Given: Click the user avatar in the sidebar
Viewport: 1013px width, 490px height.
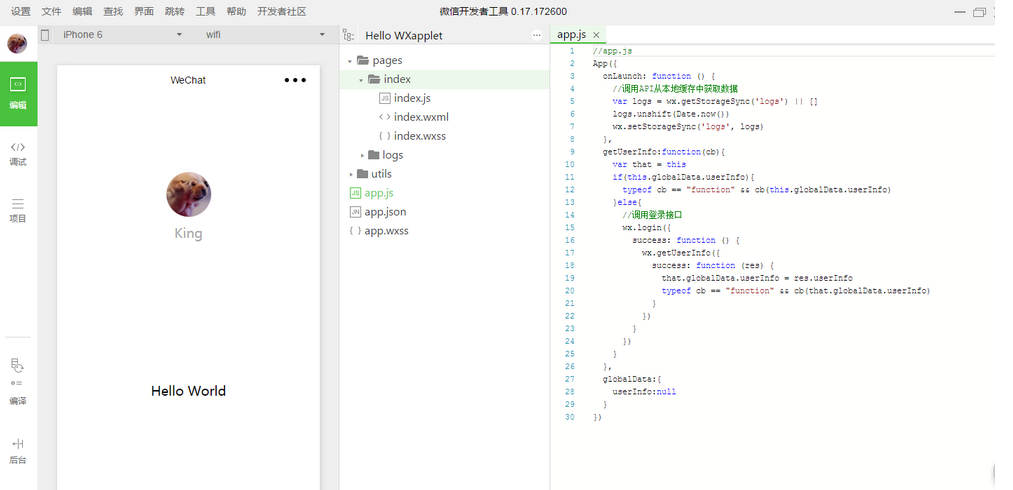Looking at the screenshot, I should [x=17, y=43].
